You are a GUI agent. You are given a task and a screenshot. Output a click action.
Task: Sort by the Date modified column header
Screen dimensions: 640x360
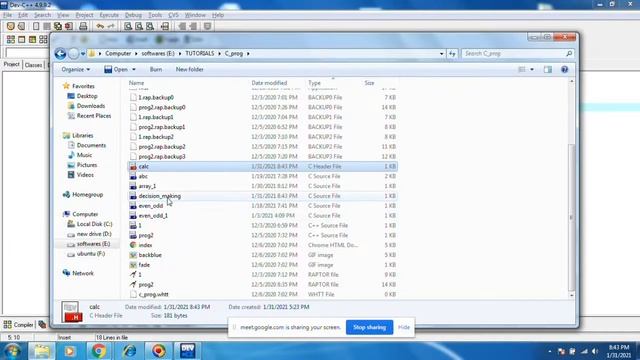(269, 83)
